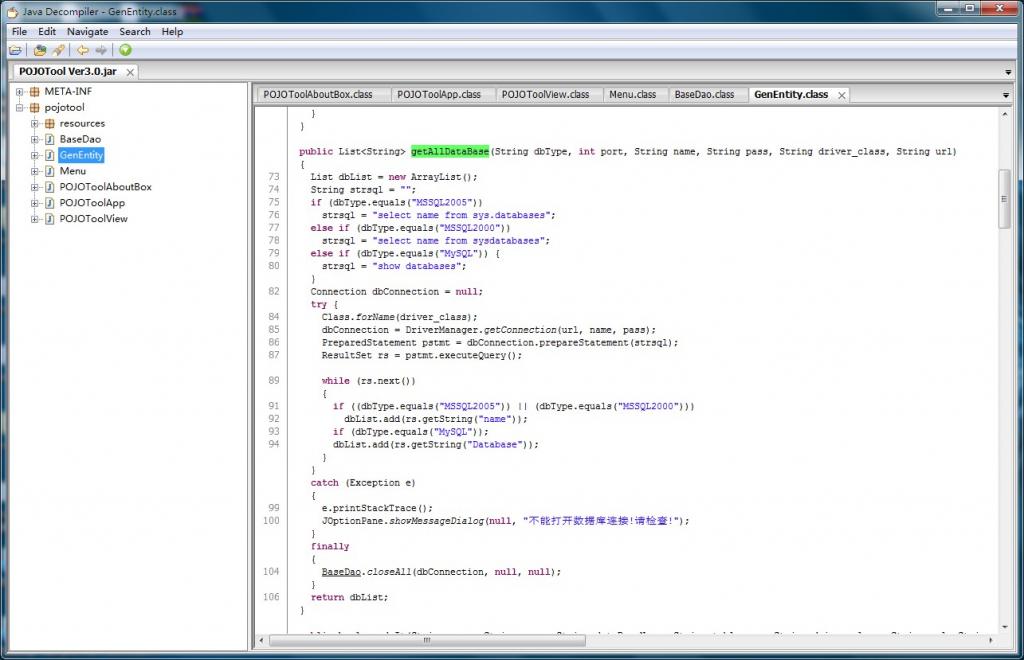Collapse the pojotool package node
This screenshot has width=1024, height=660.
pos(19,108)
